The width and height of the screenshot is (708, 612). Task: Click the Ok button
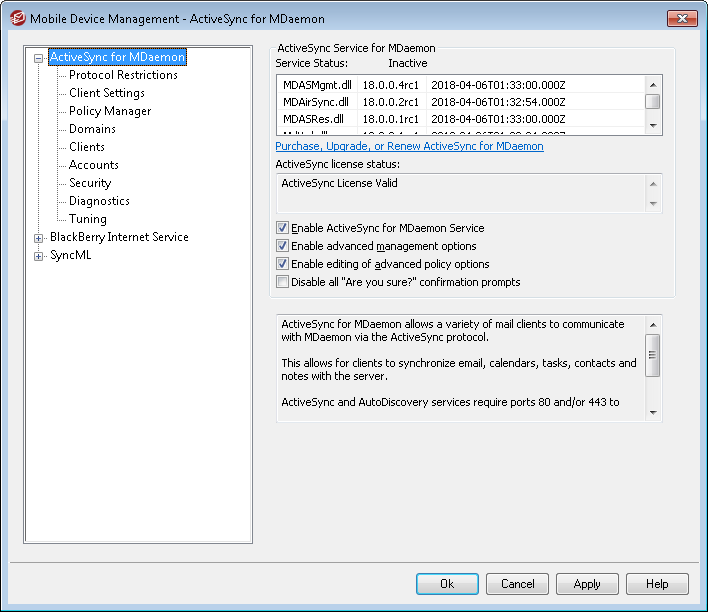tap(447, 584)
